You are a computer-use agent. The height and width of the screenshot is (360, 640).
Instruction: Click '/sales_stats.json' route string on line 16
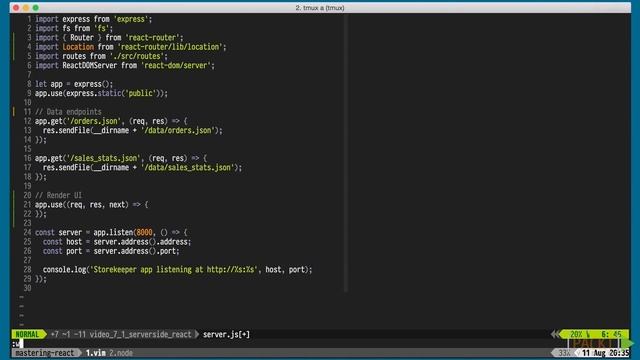[x=105, y=158]
